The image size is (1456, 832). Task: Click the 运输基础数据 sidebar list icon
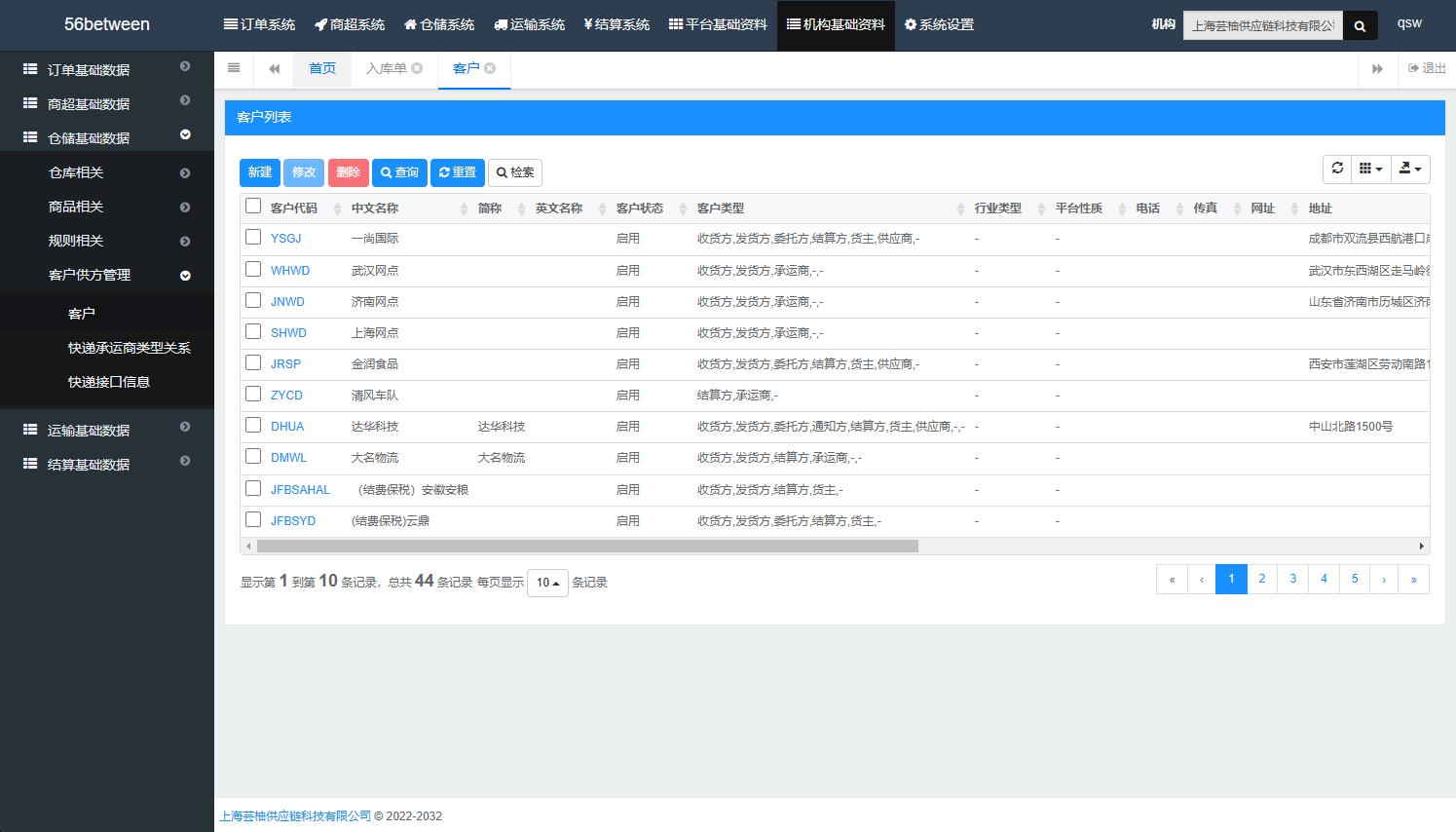[x=30, y=430]
